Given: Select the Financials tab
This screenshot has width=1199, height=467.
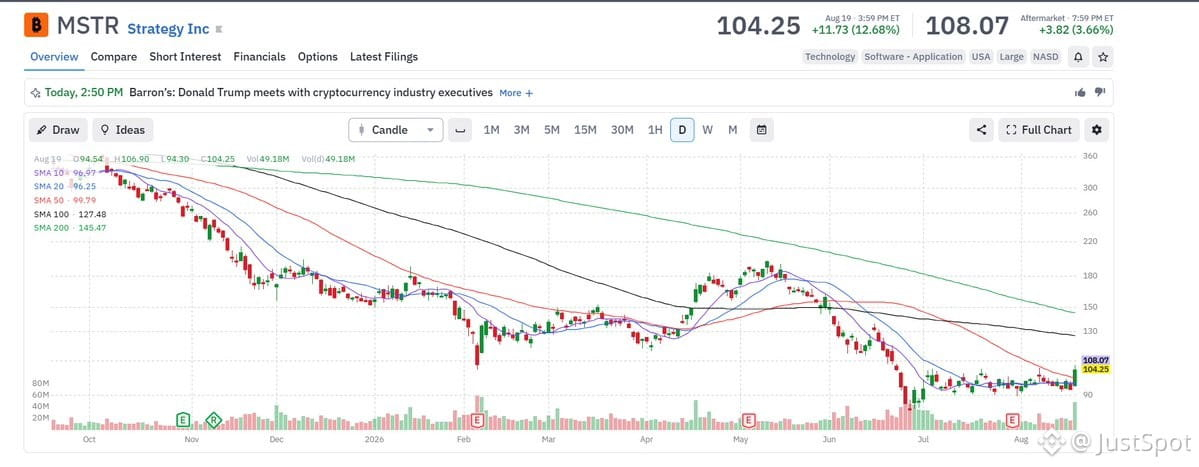Looking at the screenshot, I should (259, 57).
